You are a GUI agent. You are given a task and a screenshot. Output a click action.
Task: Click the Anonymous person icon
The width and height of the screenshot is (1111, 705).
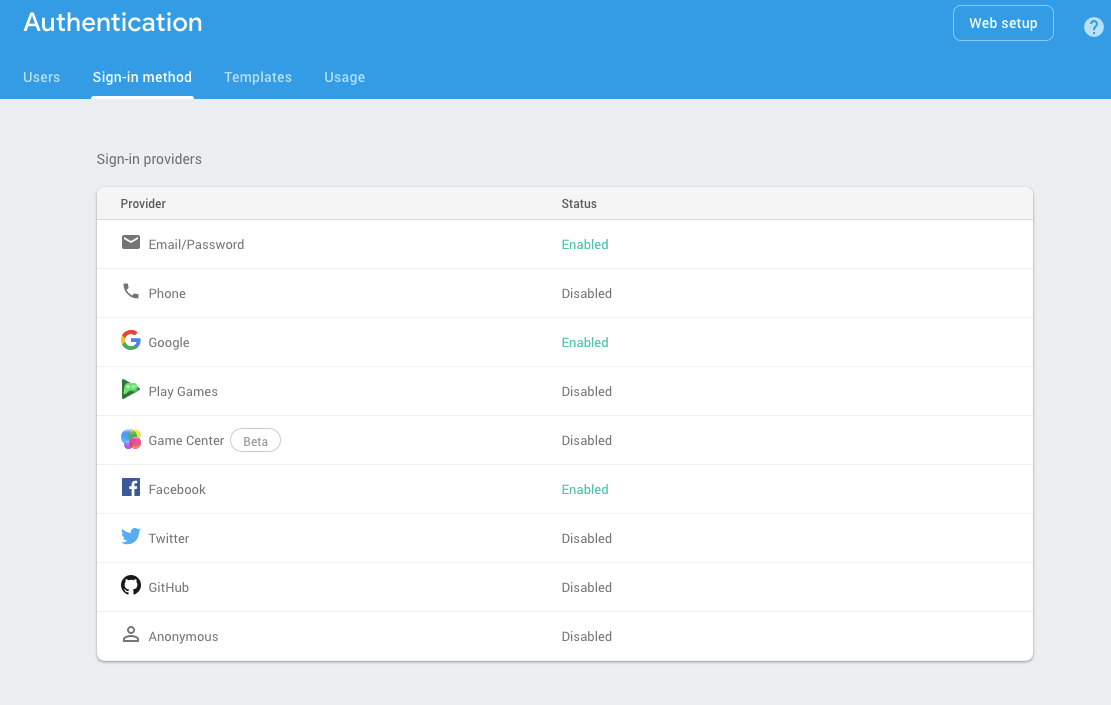130,634
